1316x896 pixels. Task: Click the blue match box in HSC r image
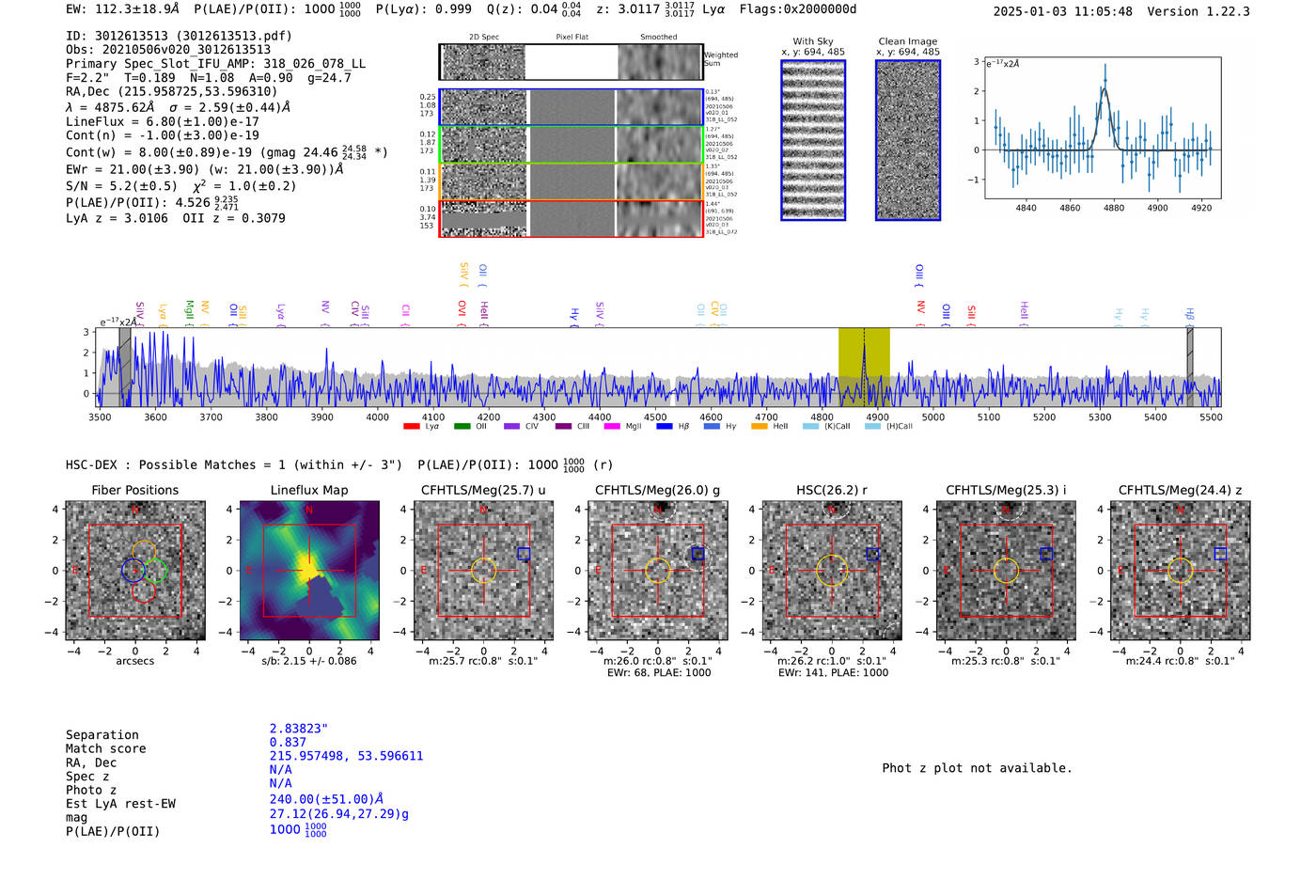pos(872,554)
